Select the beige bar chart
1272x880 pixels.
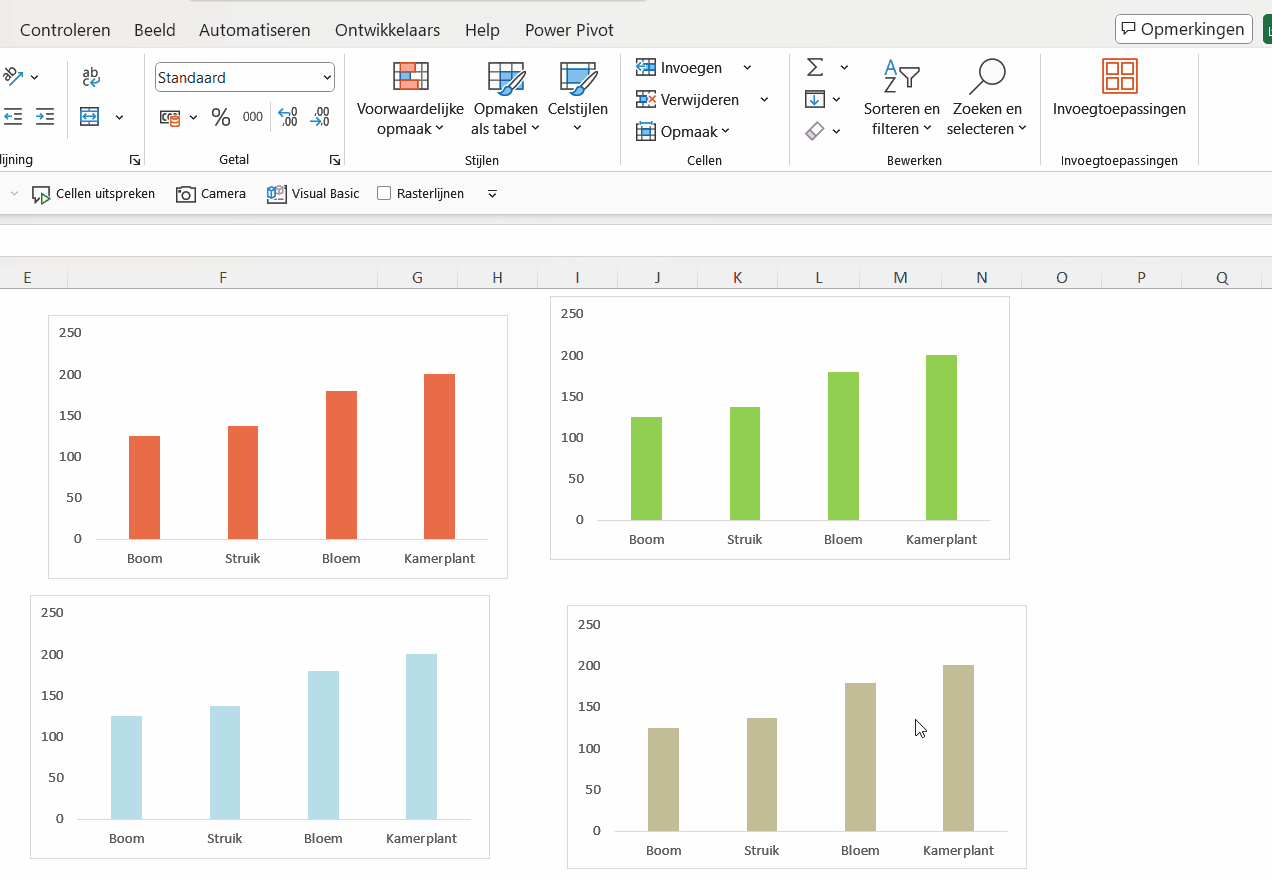coord(797,737)
